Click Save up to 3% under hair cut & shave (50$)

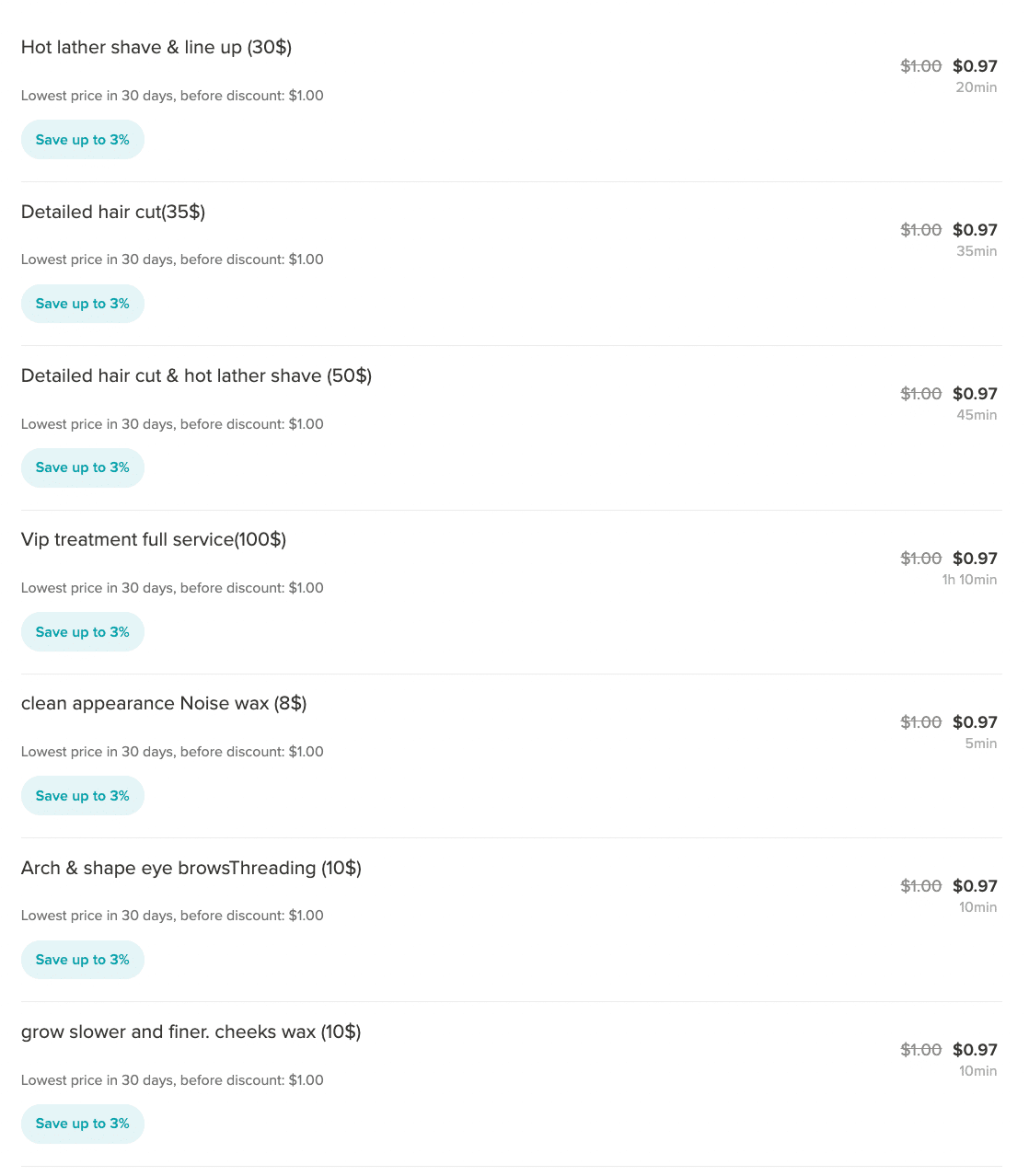coord(83,467)
